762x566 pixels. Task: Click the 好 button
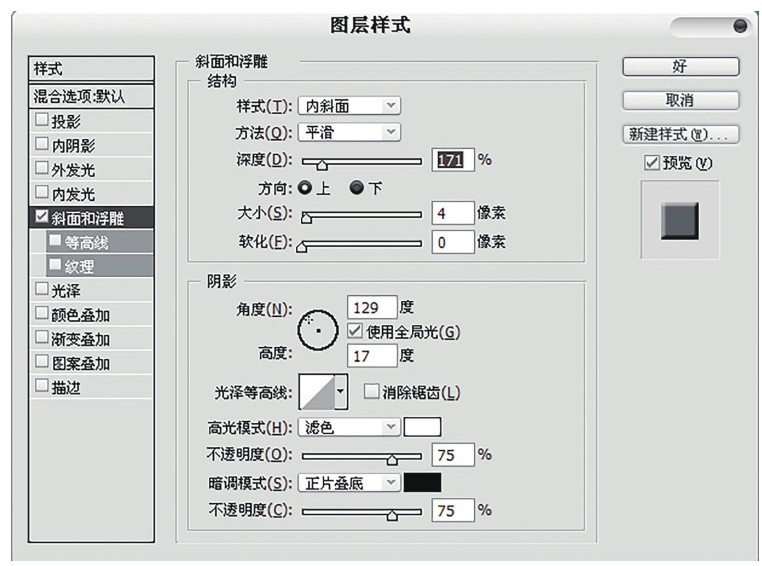pos(680,67)
